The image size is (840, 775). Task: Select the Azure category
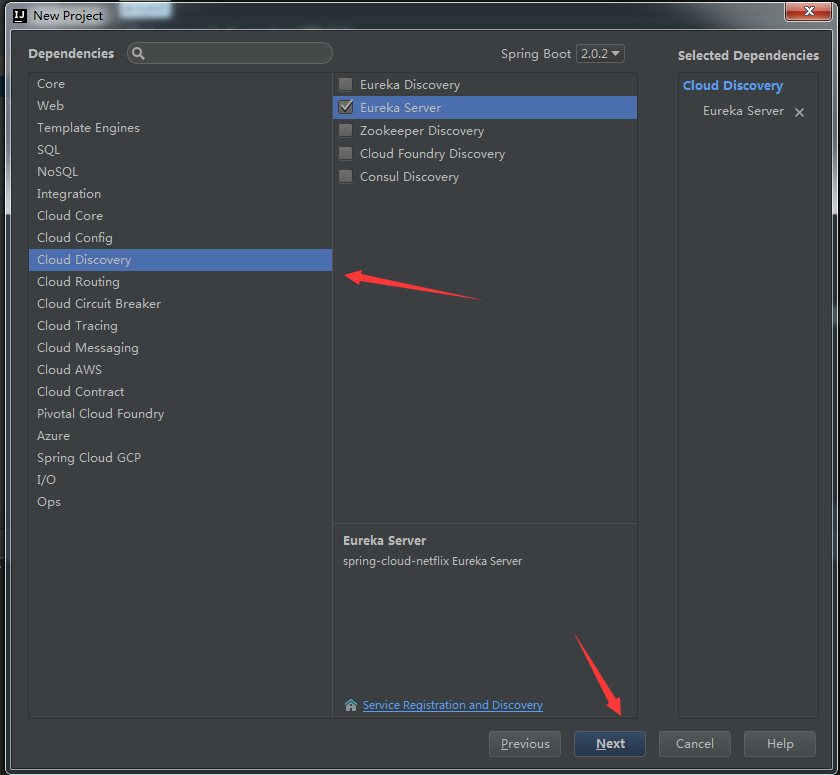point(181,435)
